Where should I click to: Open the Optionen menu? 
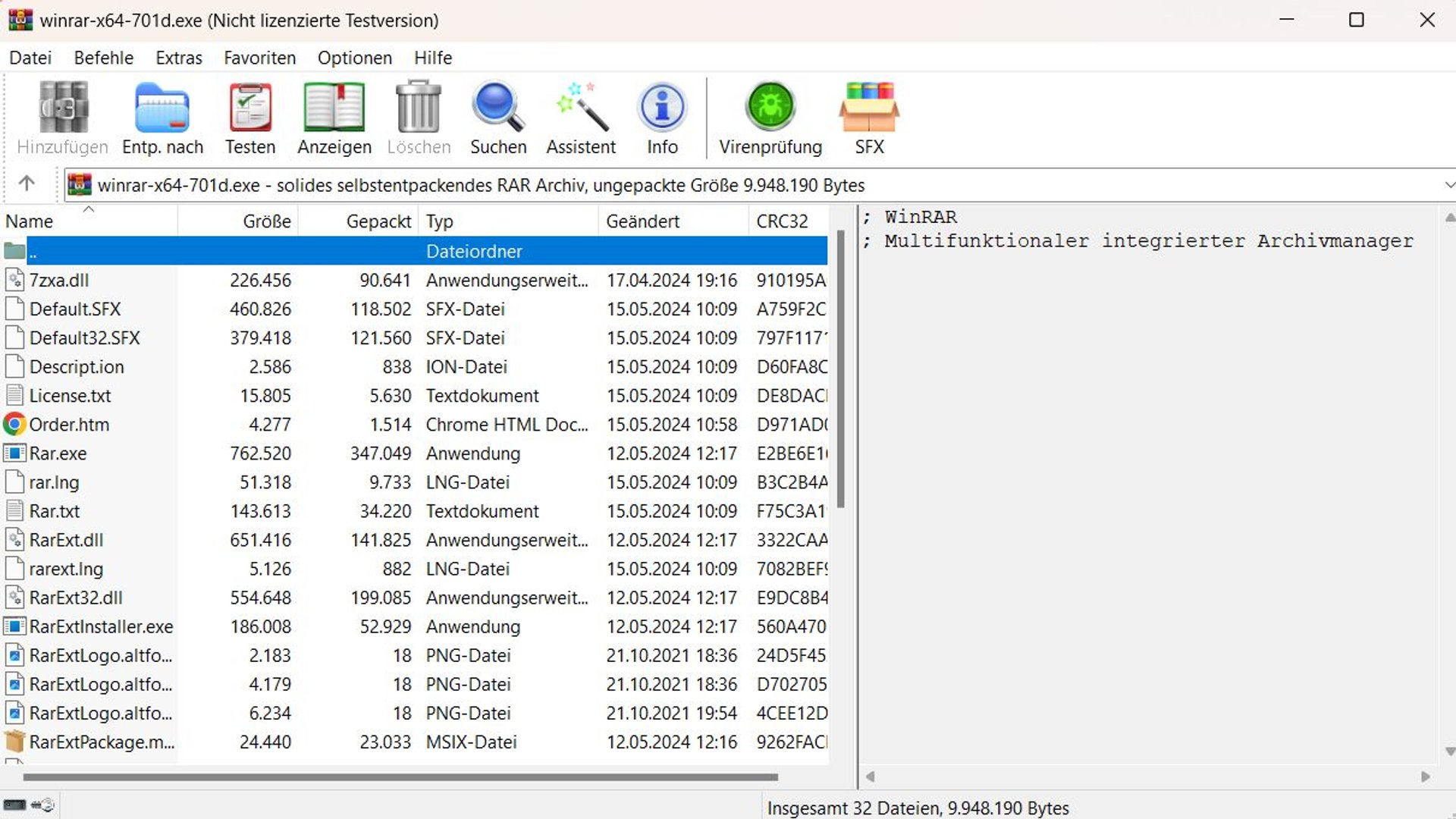click(x=354, y=58)
